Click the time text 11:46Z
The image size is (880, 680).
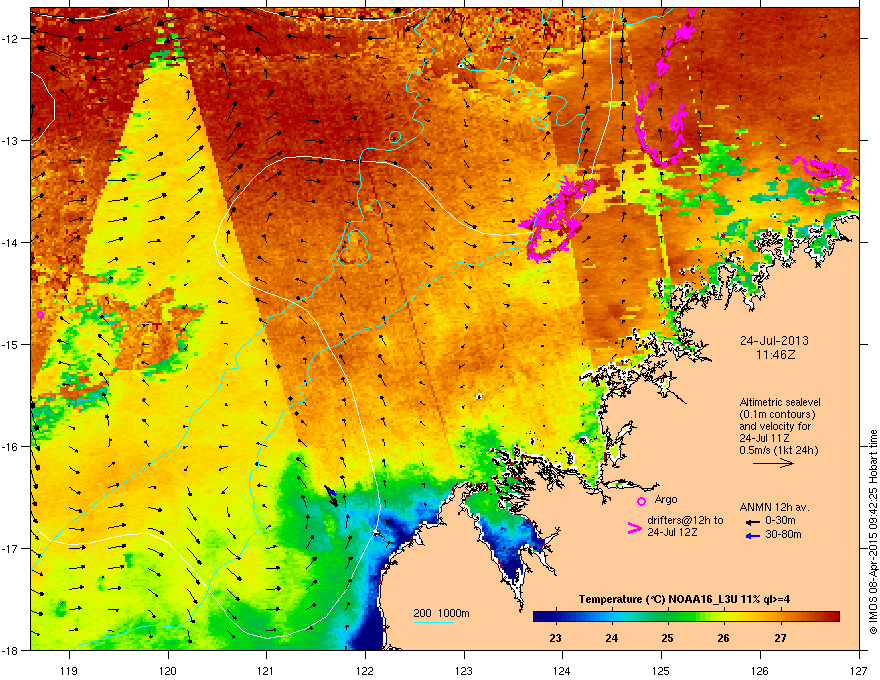(x=775, y=355)
